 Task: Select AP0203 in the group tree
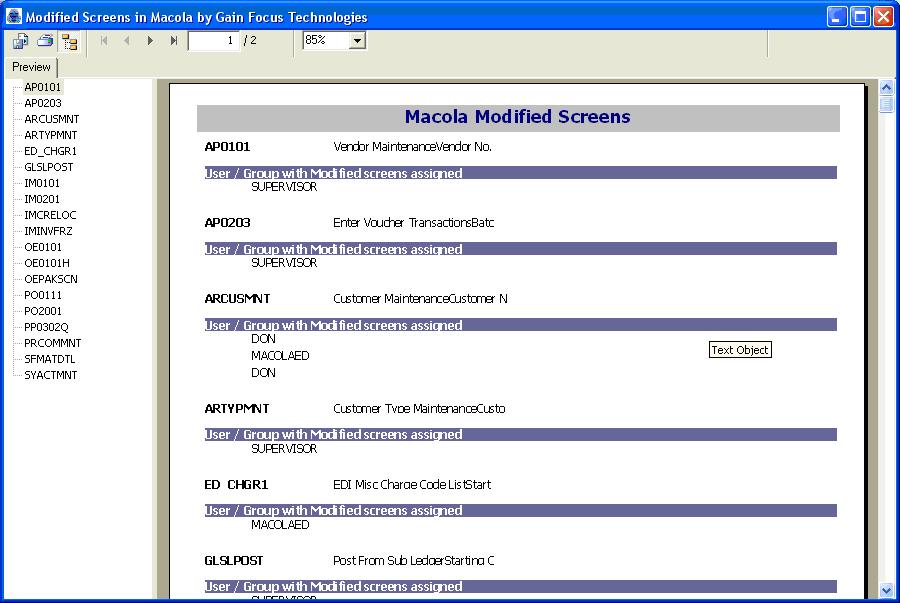click(42, 103)
